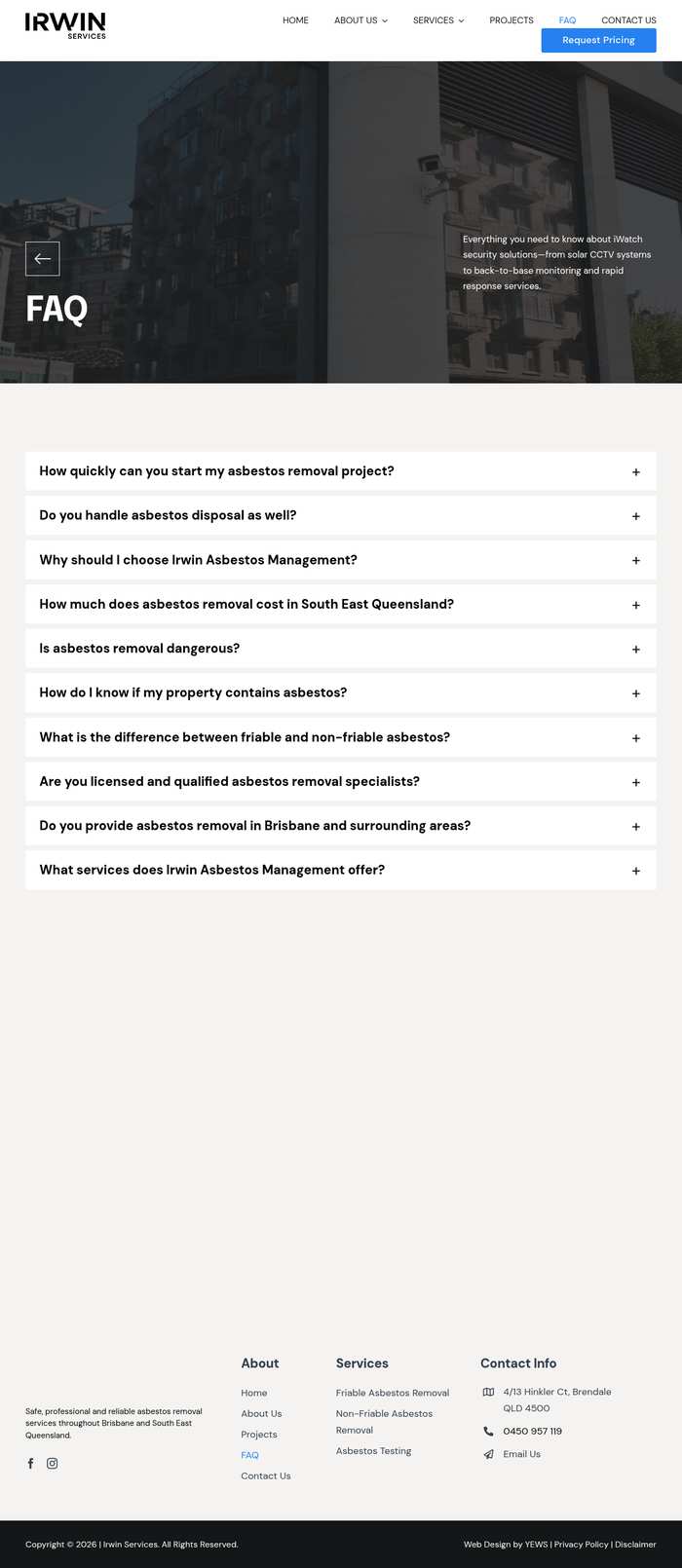The image size is (682, 1568).
Task: Expand the ABOUT US navigation dropdown
Action: 385,19
